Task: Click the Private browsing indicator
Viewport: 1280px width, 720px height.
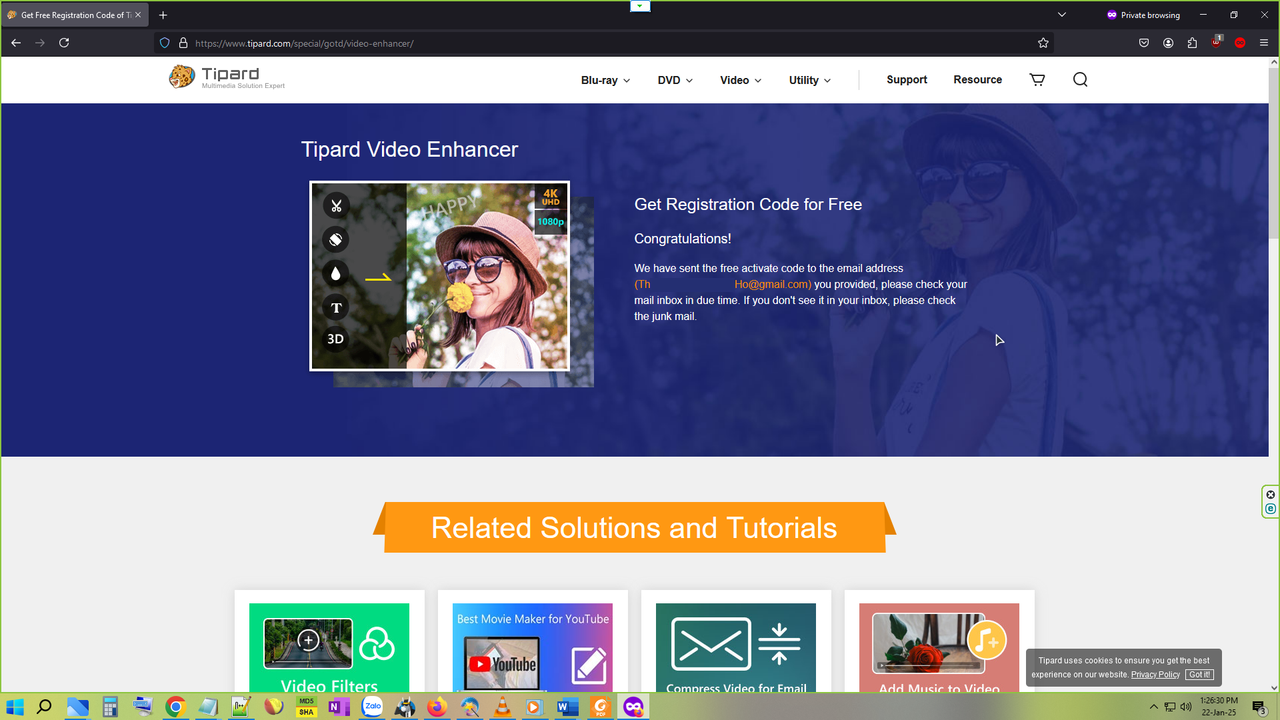Action: [1142, 15]
